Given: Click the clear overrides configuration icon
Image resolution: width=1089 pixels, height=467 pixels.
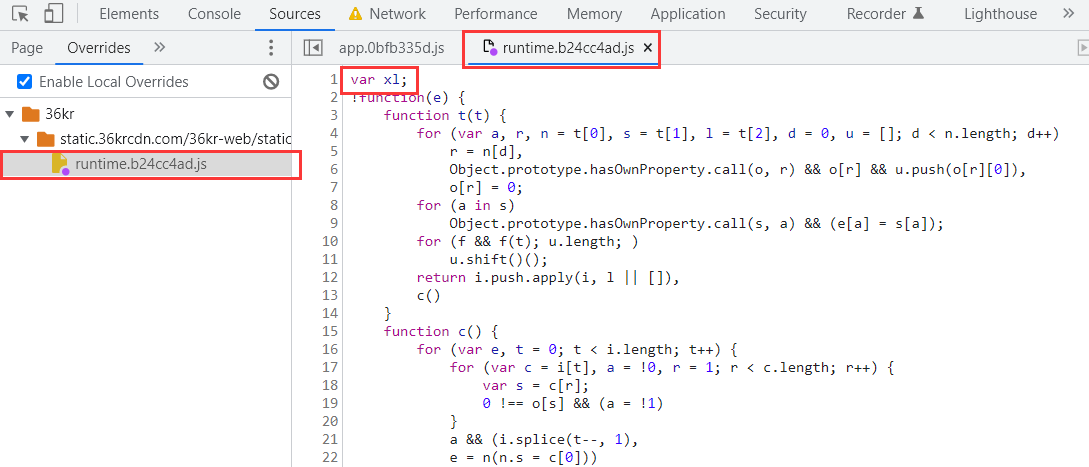Looking at the screenshot, I should [271, 82].
